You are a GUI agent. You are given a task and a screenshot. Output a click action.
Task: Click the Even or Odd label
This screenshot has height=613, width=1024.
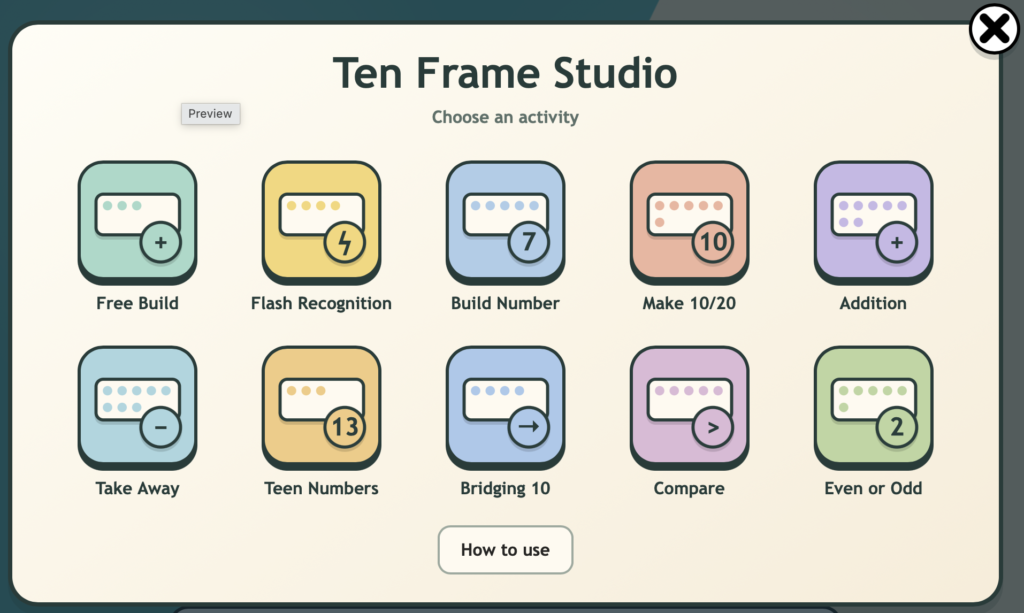[x=873, y=488]
